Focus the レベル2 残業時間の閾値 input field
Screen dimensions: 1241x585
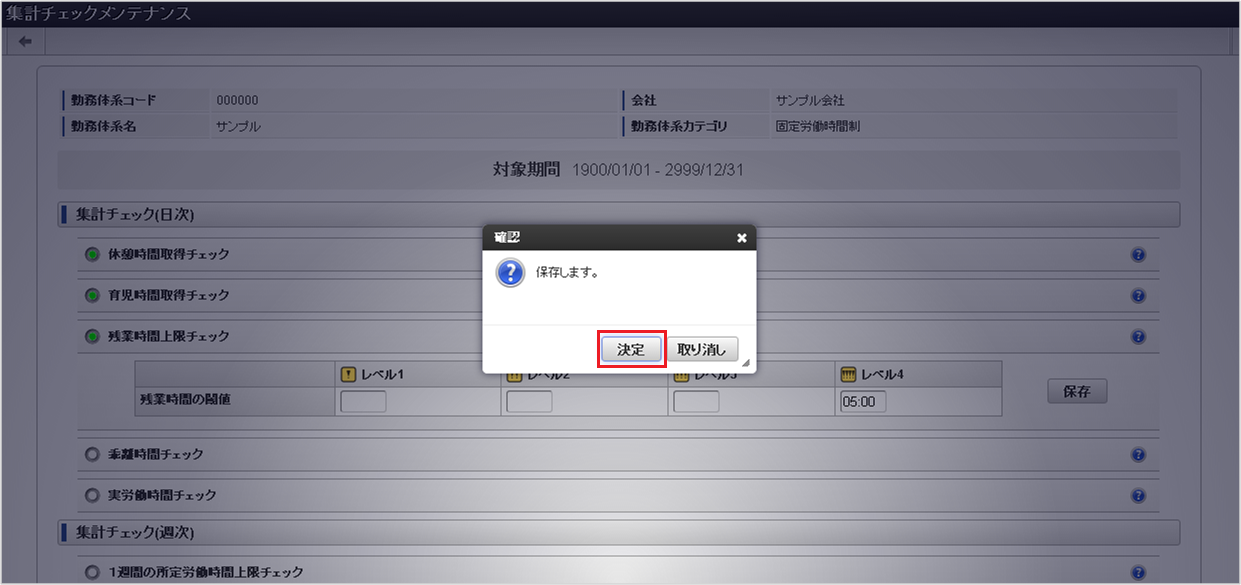(x=529, y=402)
